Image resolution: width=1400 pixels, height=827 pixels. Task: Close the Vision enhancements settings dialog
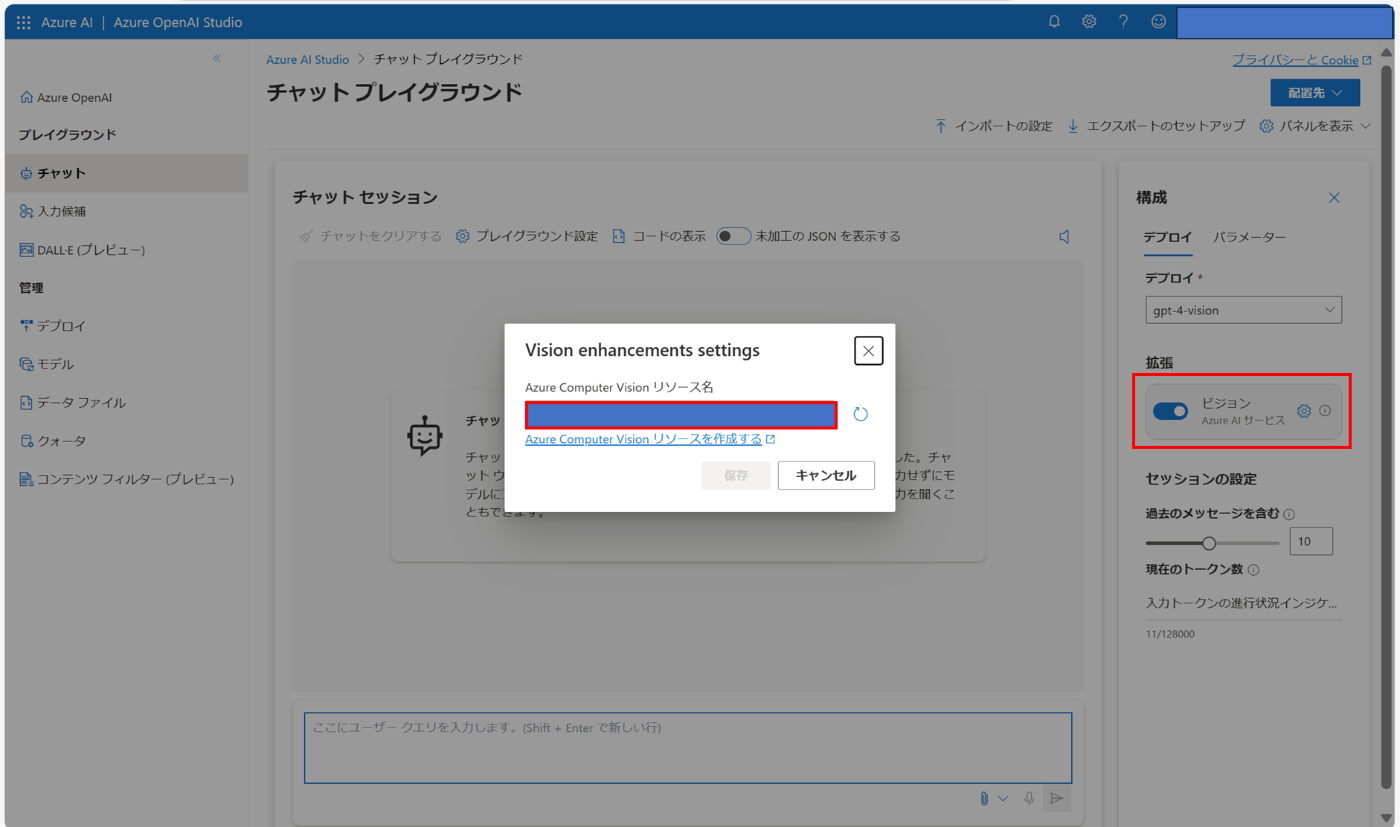pyautogui.click(x=868, y=351)
